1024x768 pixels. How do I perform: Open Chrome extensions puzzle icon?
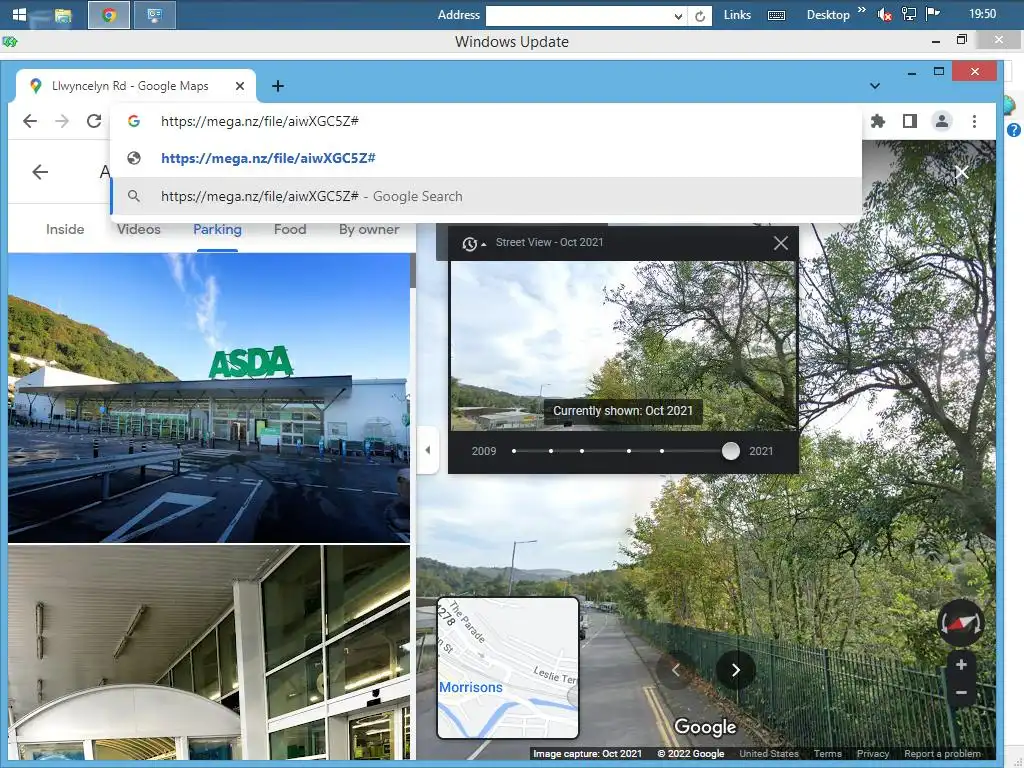pyautogui.click(x=878, y=121)
